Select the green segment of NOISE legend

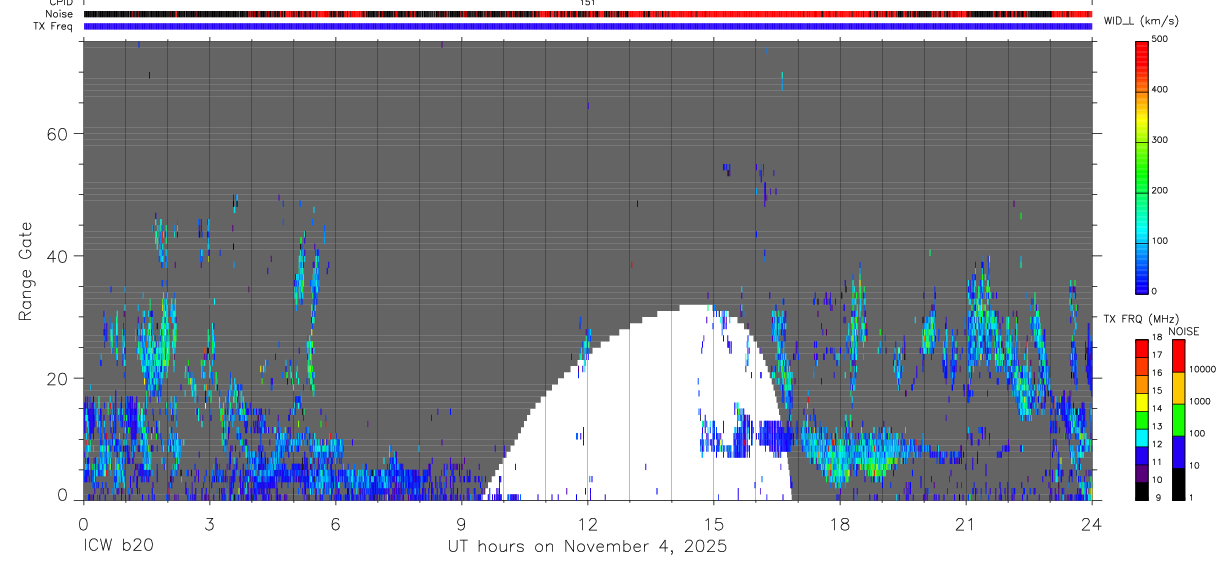[x=1178, y=420]
